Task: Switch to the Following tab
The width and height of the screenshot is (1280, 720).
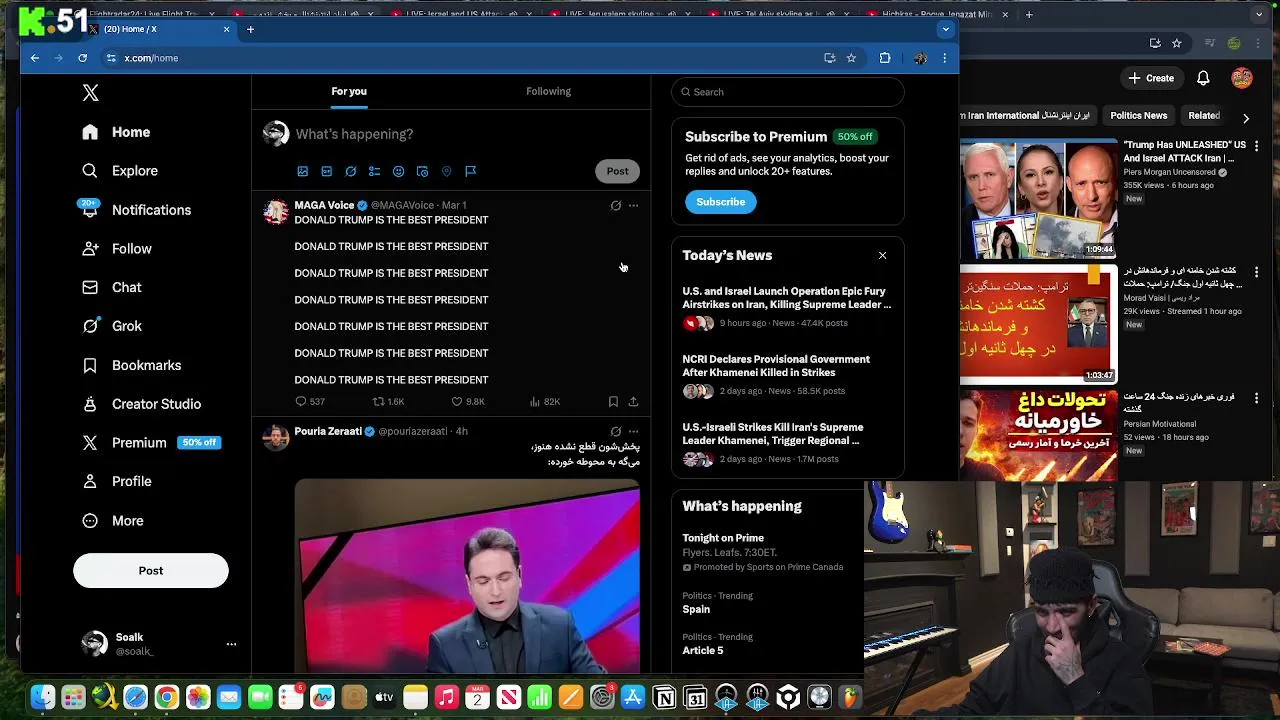Action: [548, 91]
